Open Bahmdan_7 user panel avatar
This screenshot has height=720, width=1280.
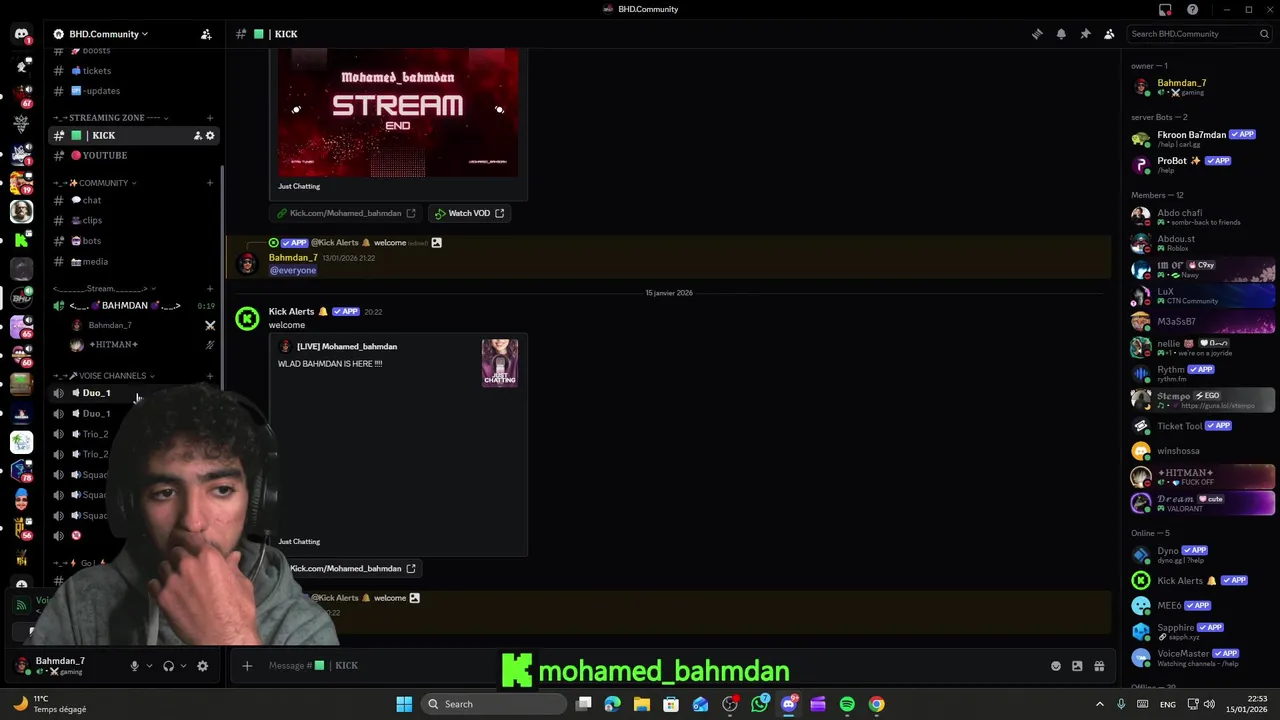tap(22, 666)
